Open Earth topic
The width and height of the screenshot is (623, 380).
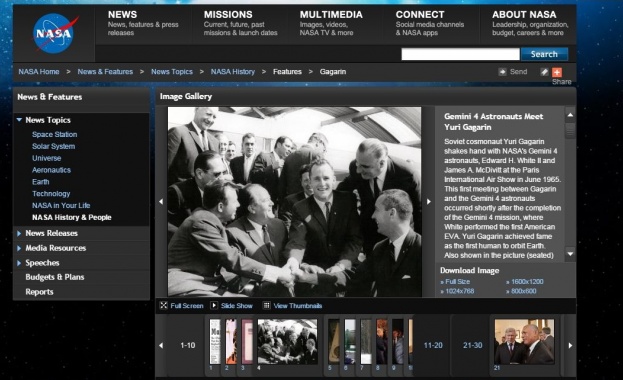coord(41,182)
